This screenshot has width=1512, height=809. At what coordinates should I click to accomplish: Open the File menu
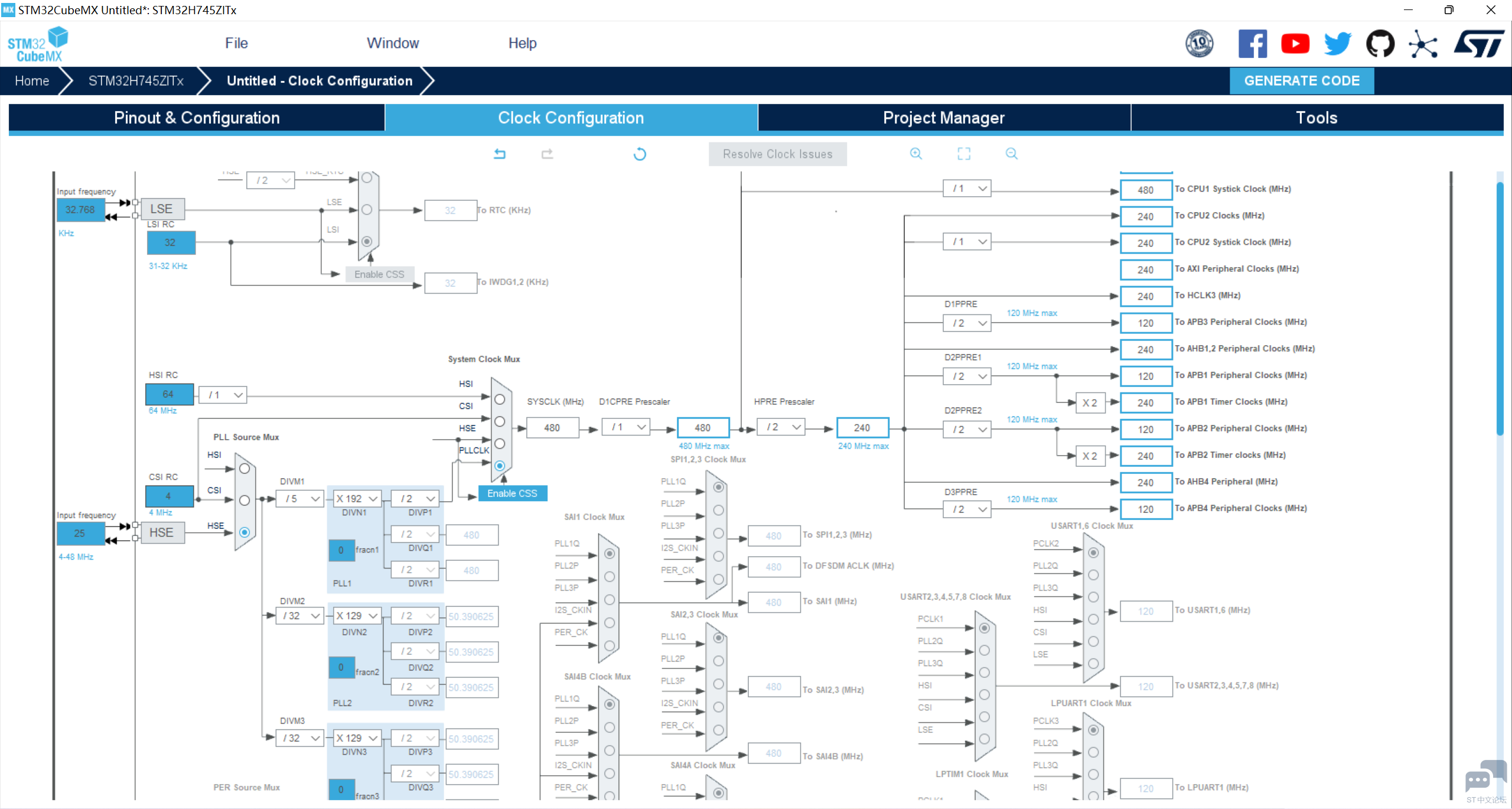[x=236, y=43]
